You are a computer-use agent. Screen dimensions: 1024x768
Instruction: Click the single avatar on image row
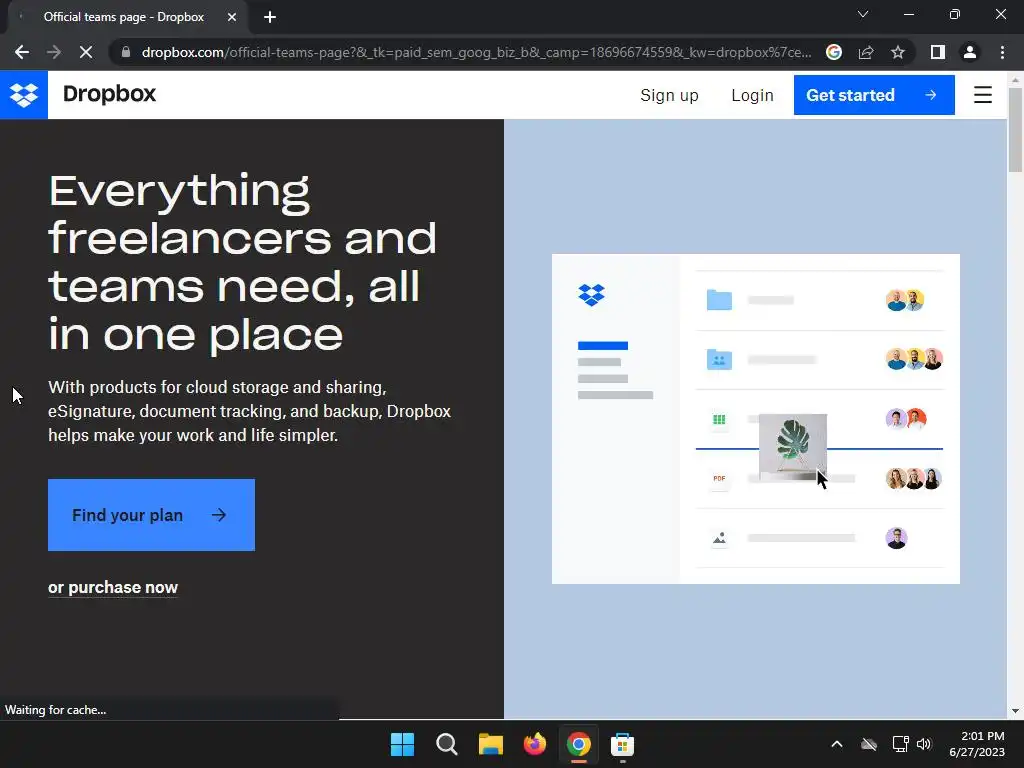897,538
